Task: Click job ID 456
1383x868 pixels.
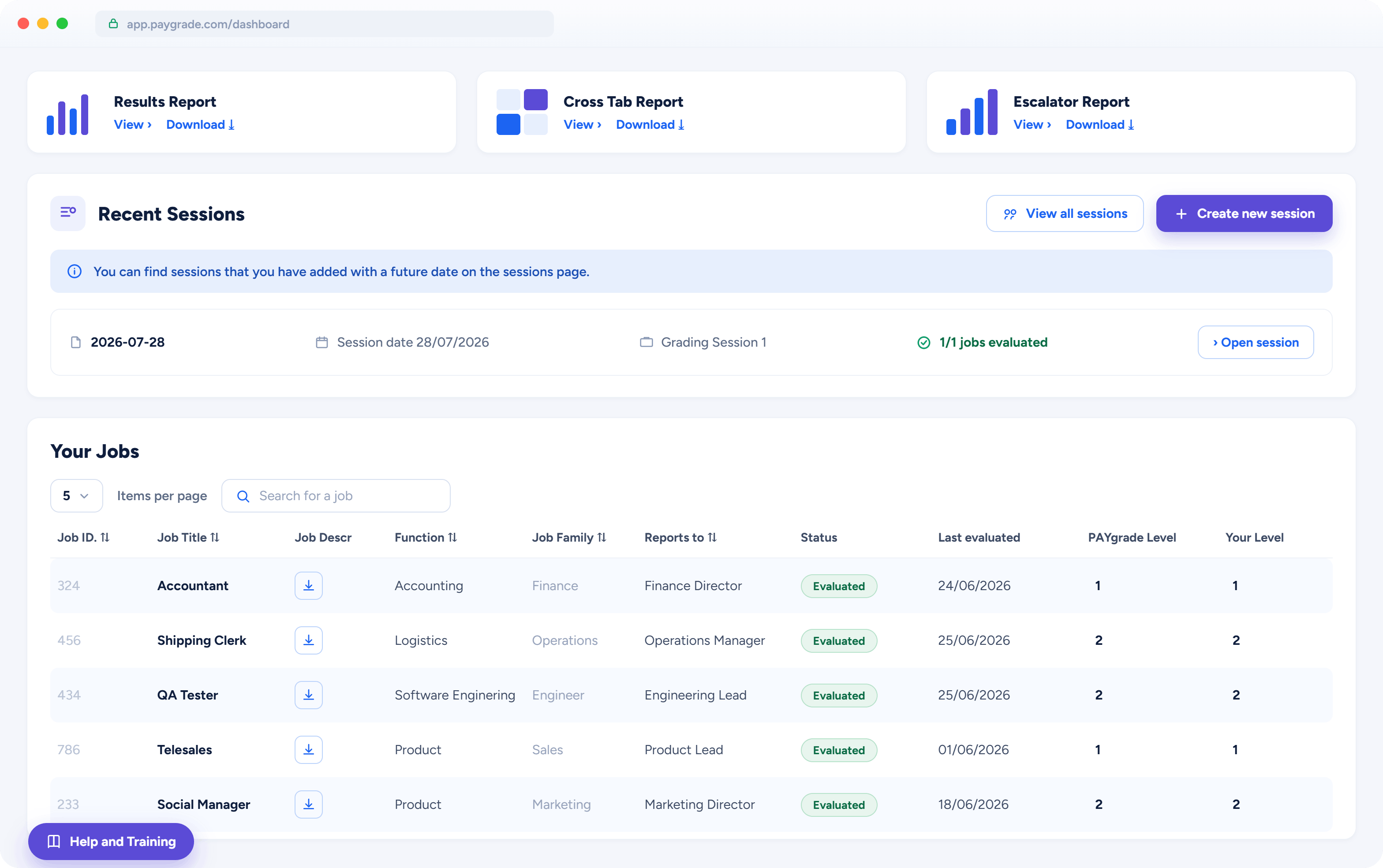Action: click(x=69, y=640)
